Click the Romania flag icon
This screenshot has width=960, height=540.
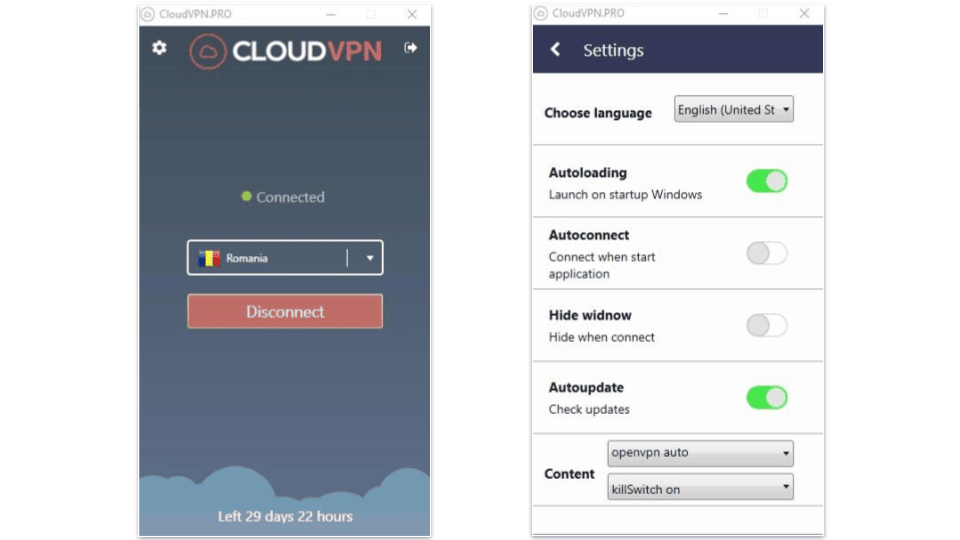pos(209,258)
